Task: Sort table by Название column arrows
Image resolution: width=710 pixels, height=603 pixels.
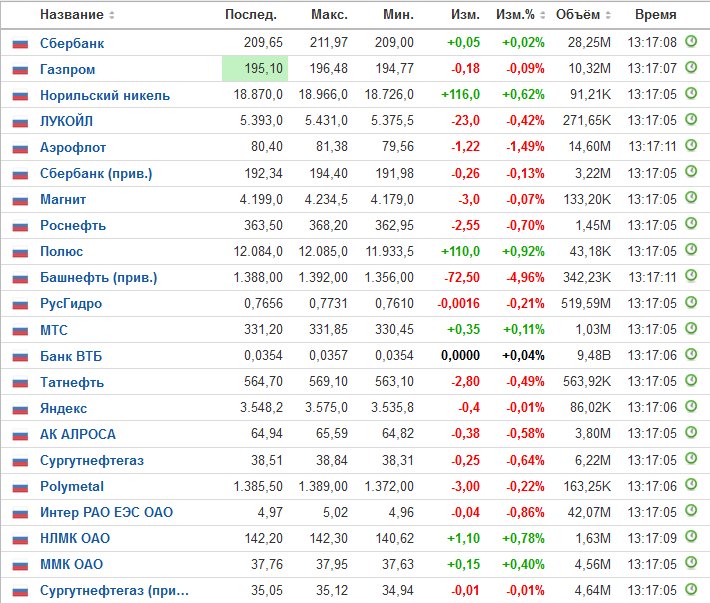Action: click(x=111, y=15)
